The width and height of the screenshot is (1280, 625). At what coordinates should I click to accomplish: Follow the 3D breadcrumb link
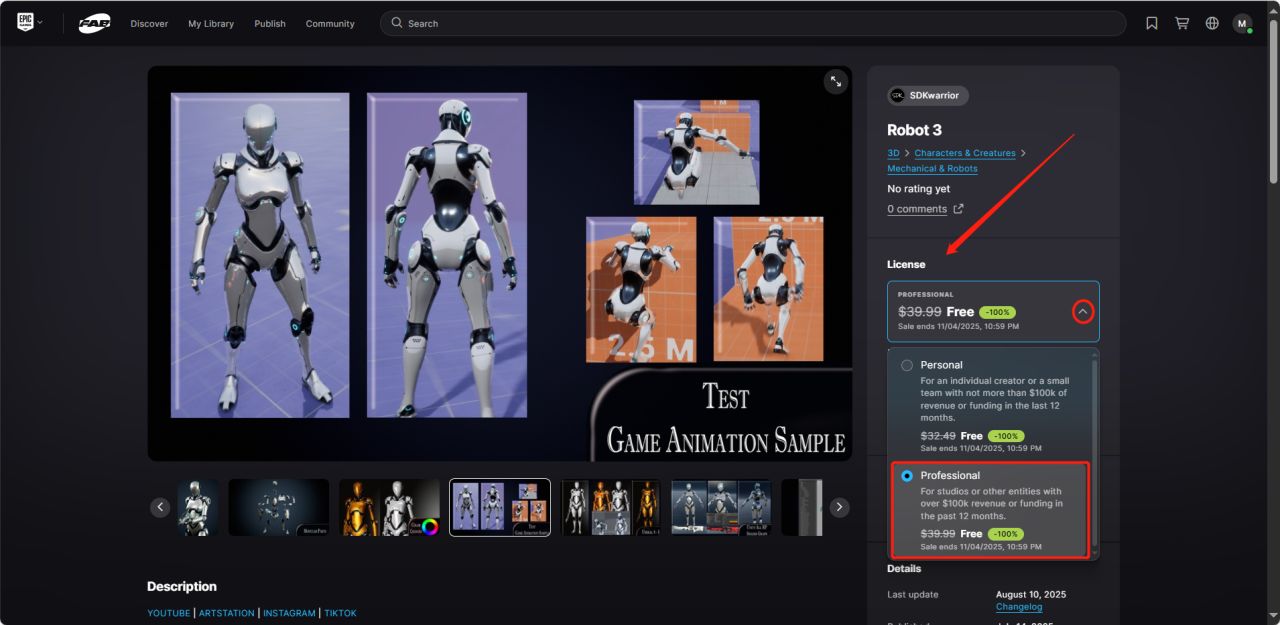(893, 153)
